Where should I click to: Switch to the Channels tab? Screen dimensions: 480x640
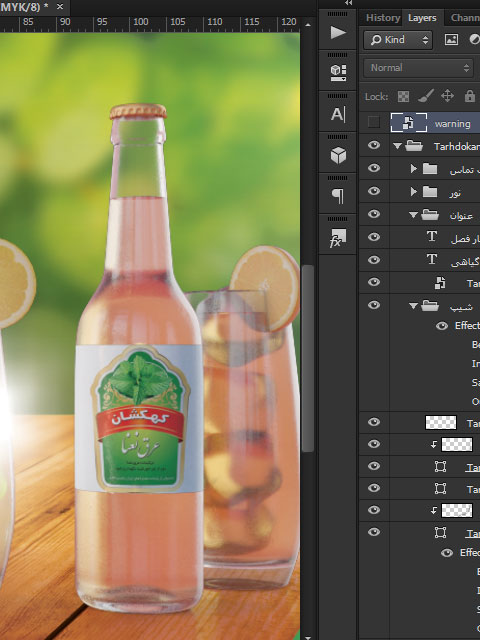(x=465, y=18)
